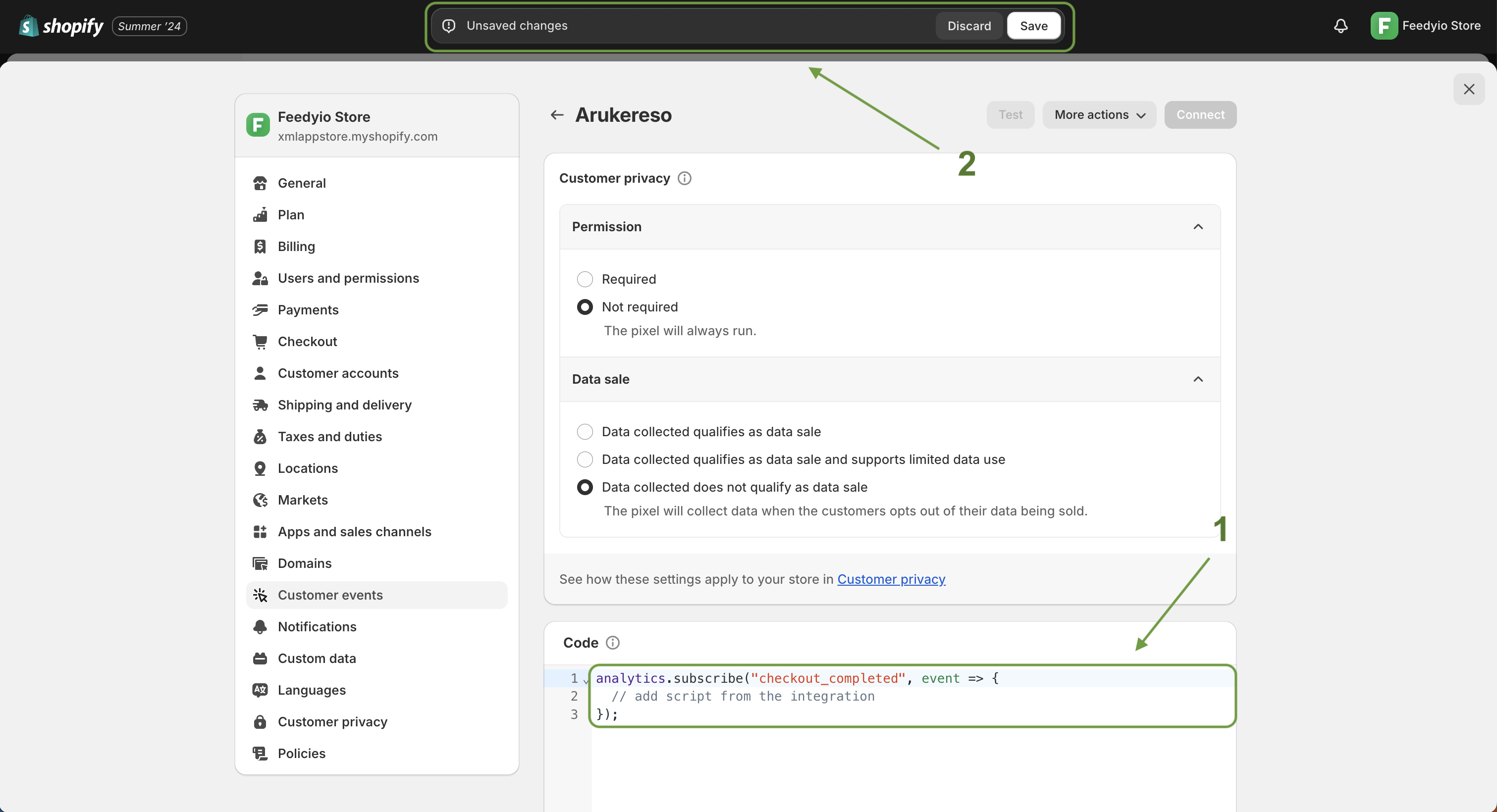Click the Users and permissions icon
This screenshot has height=812, width=1497.
(x=260, y=278)
